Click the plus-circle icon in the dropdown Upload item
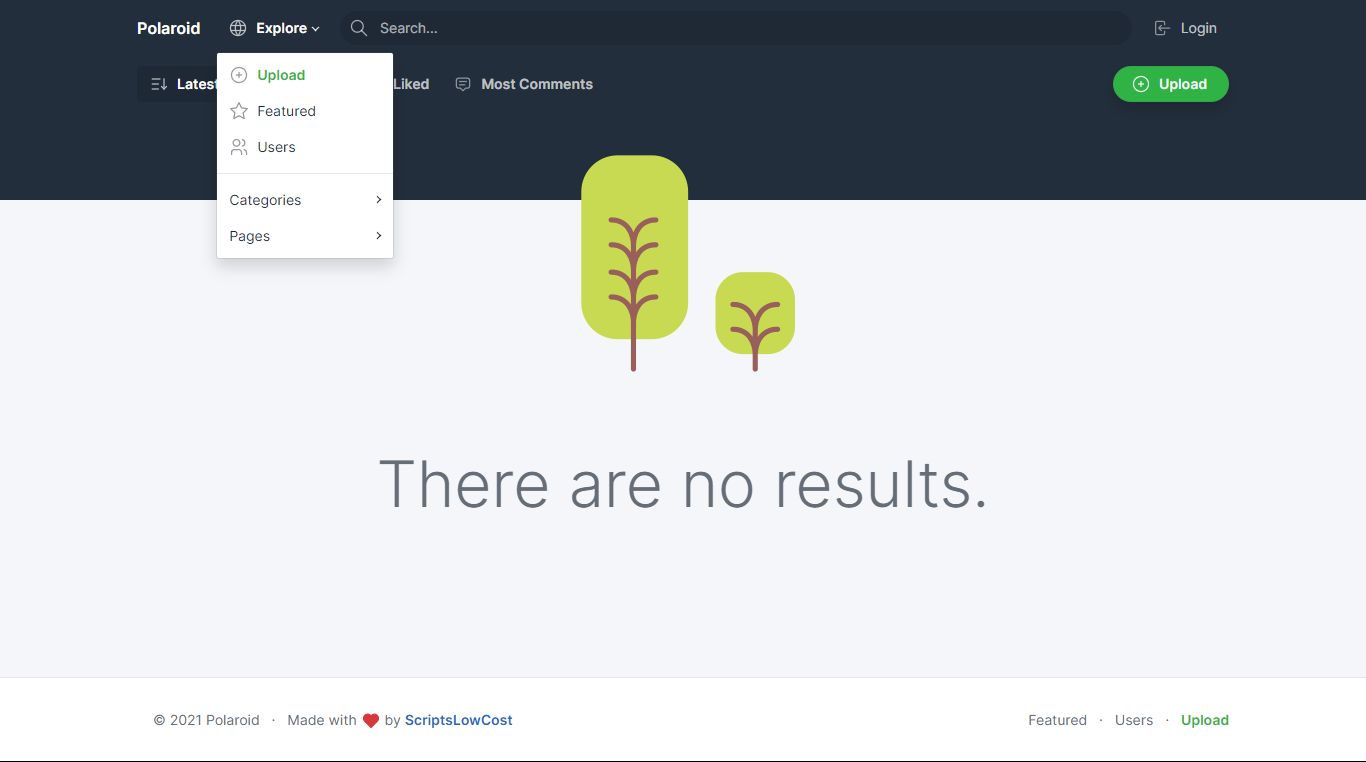 coord(239,75)
